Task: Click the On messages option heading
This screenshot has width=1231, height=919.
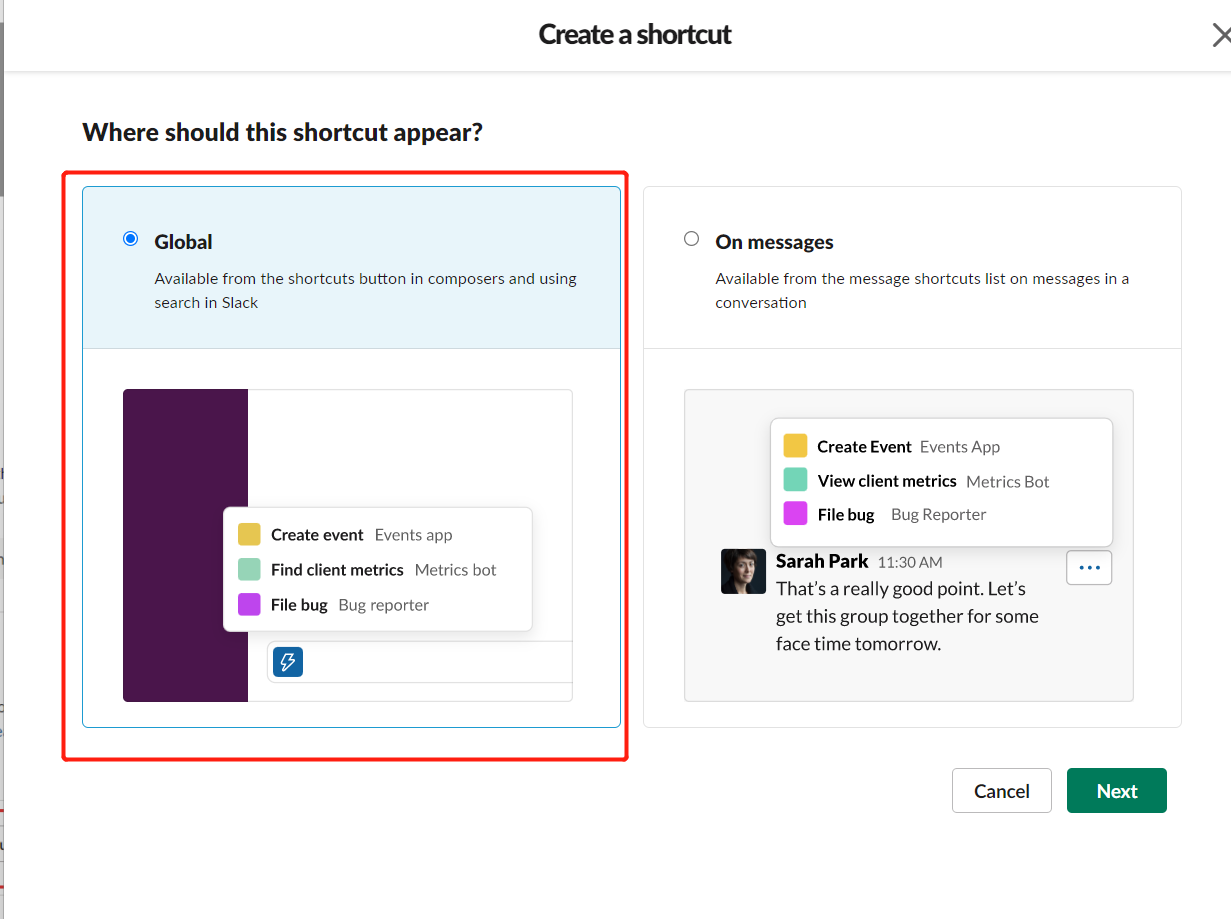Action: (774, 242)
